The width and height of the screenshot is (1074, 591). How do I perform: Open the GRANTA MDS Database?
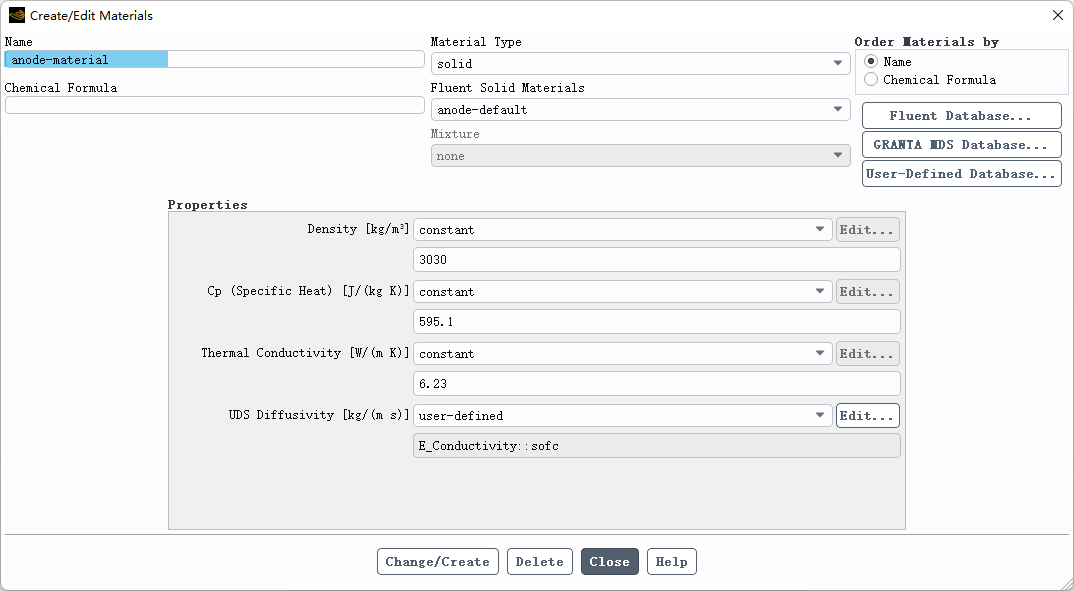click(x=961, y=145)
